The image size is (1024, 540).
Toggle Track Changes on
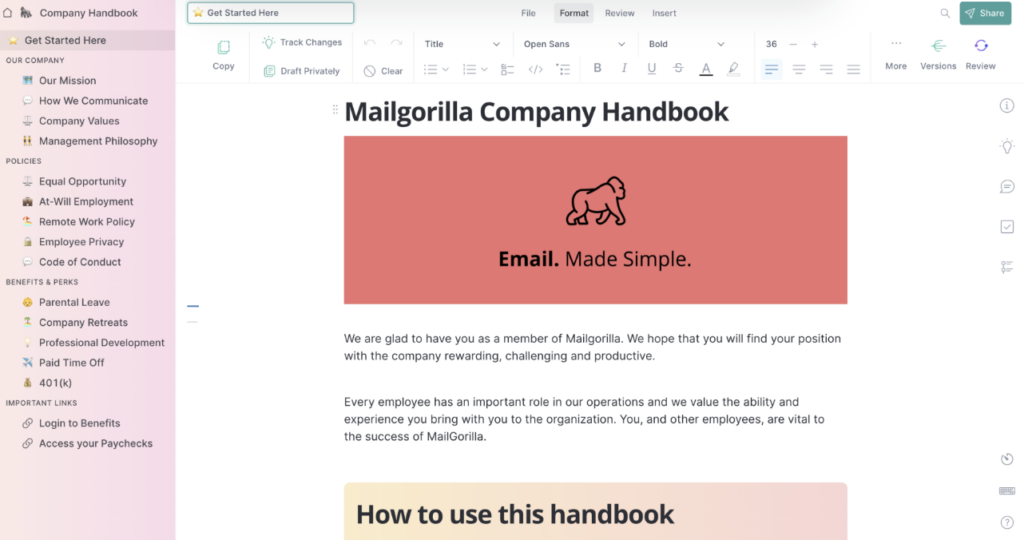point(302,42)
